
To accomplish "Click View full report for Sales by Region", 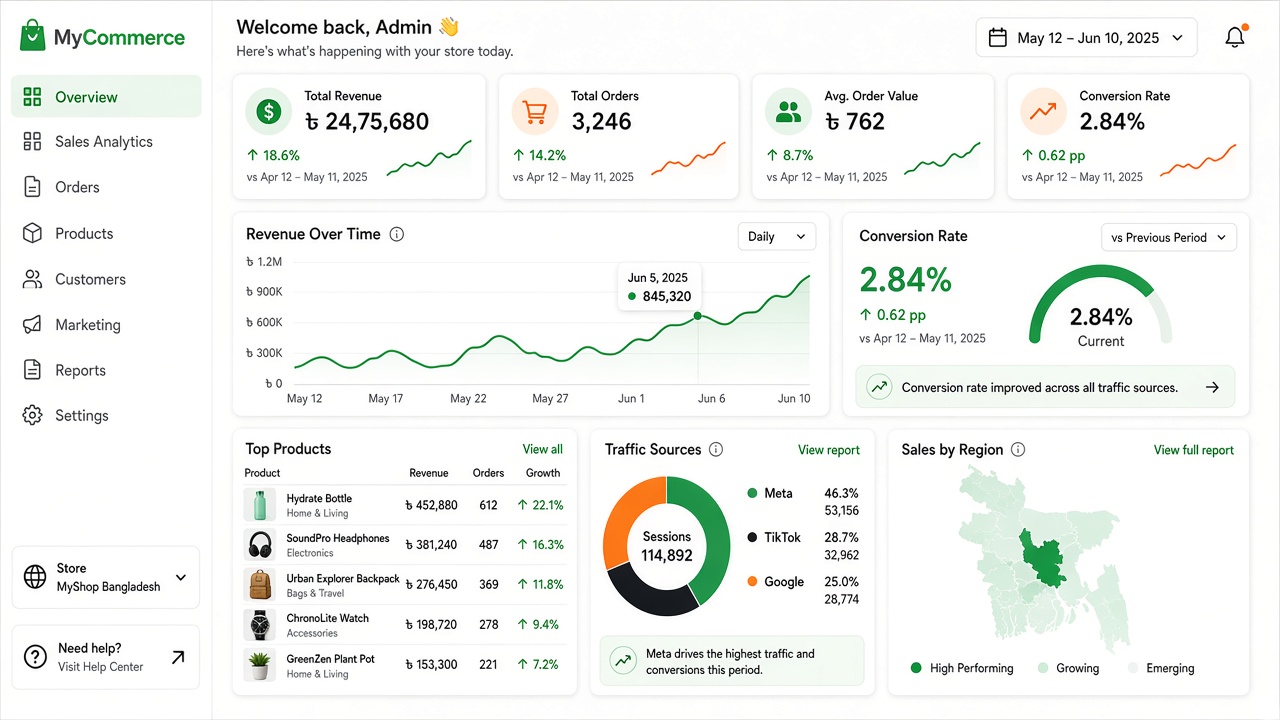I will pyautogui.click(x=1194, y=450).
